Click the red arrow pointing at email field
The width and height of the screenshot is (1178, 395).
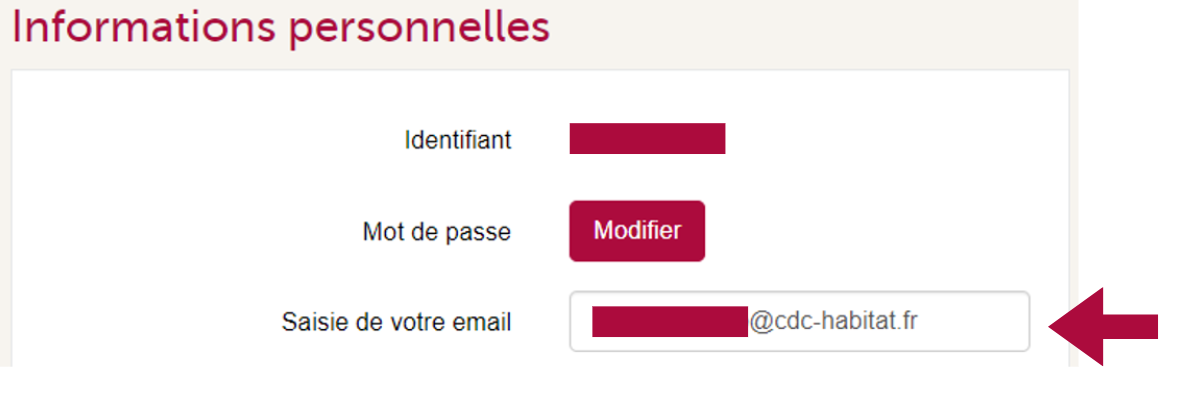(x=1103, y=327)
